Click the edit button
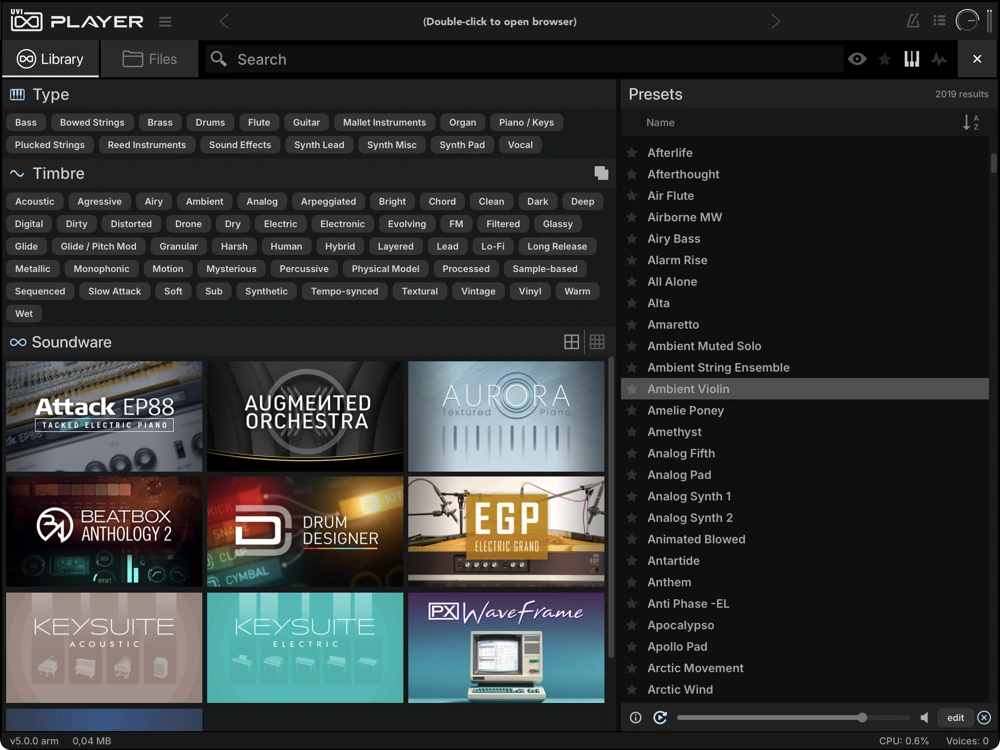Viewport: 1000px width, 750px height. click(x=955, y=717)
